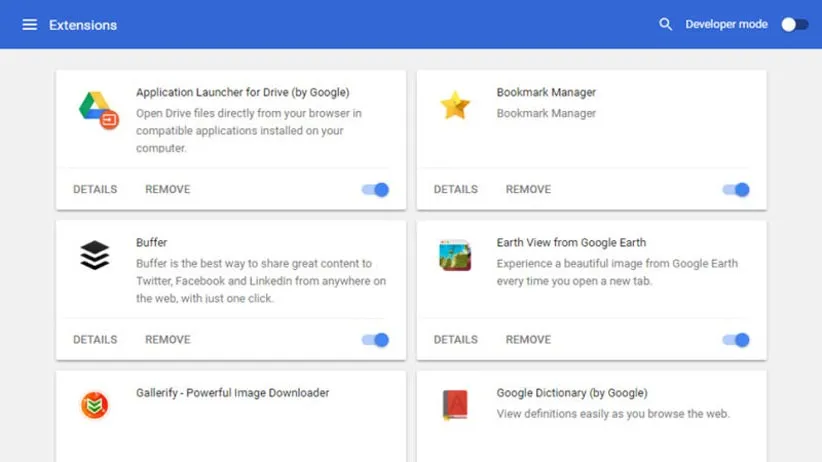The image size is (822, 462).
Task: Click the Buffer stacked layers icon
Action: (x=95, y=256)
